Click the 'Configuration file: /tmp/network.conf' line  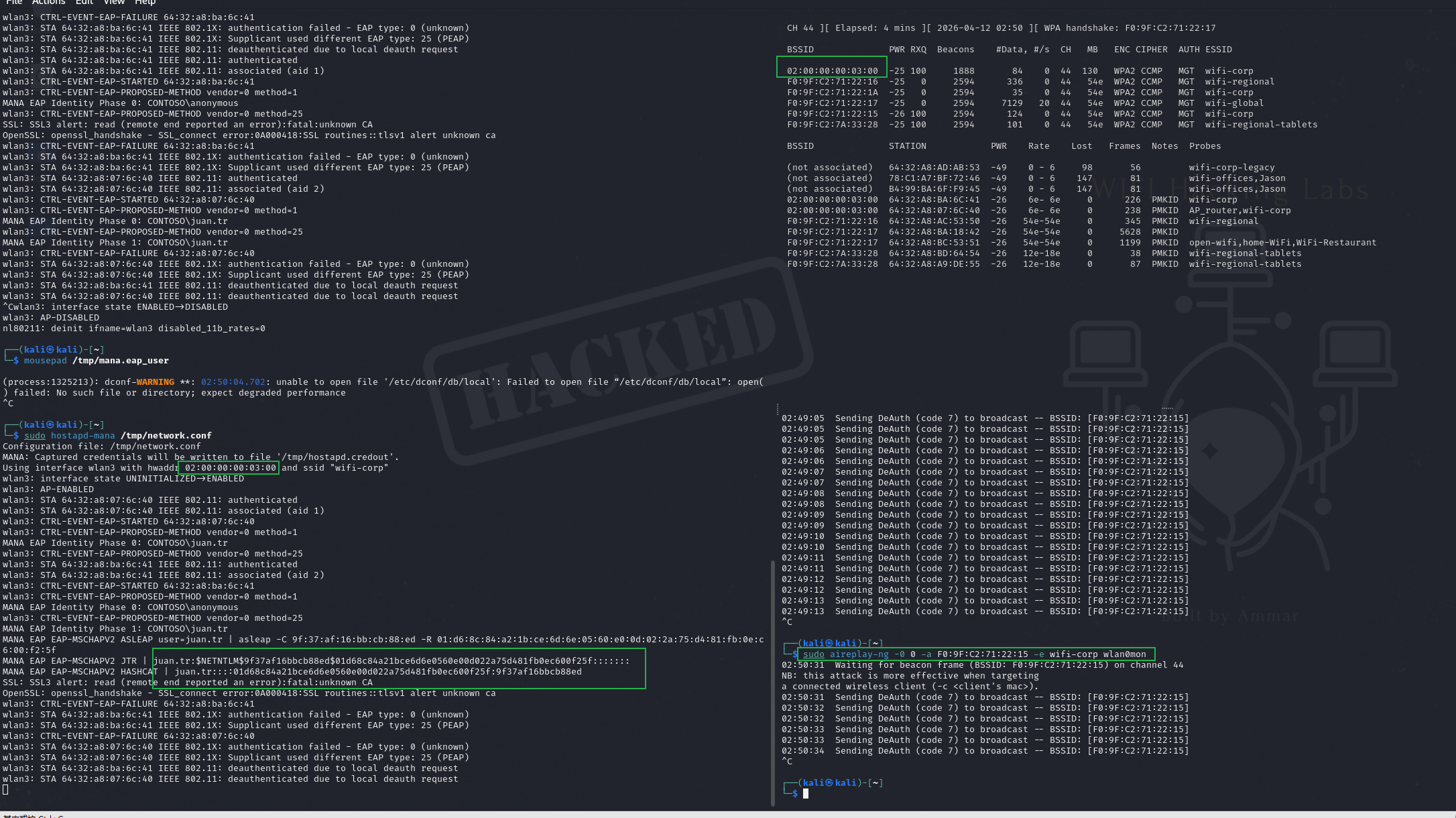point(102,447)
